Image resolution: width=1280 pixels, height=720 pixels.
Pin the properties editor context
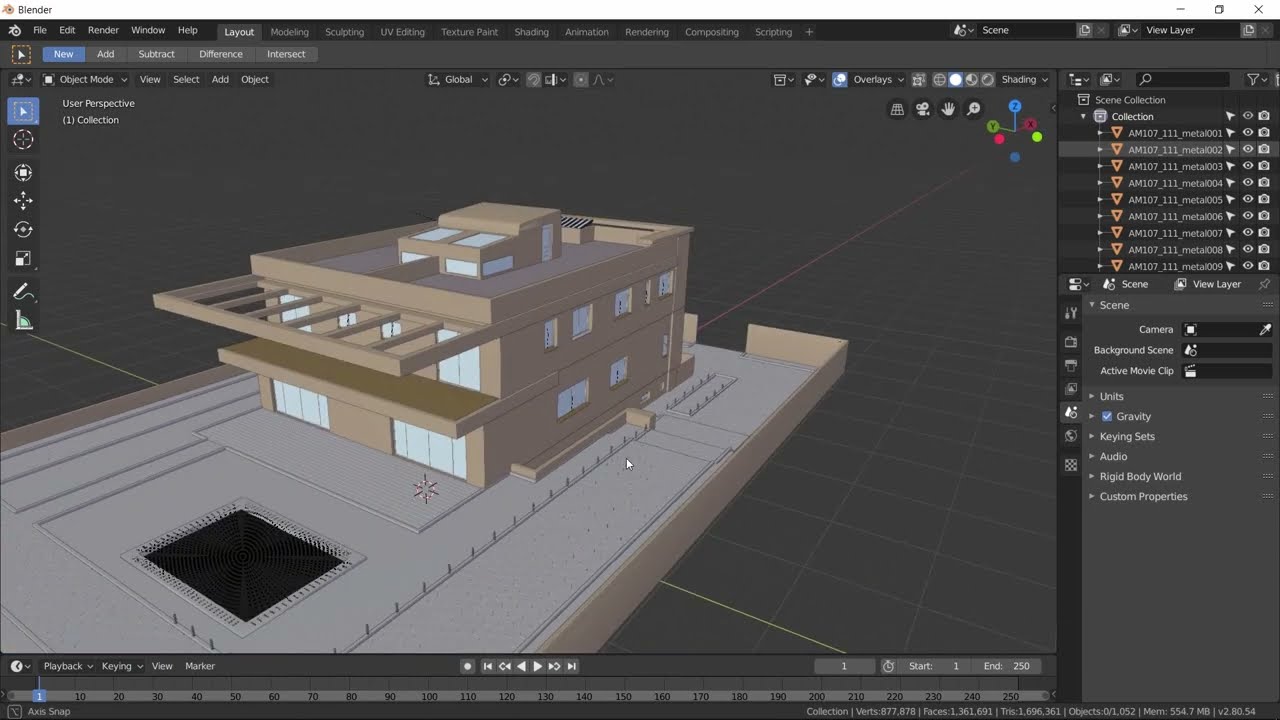[x=1264, y=284]
